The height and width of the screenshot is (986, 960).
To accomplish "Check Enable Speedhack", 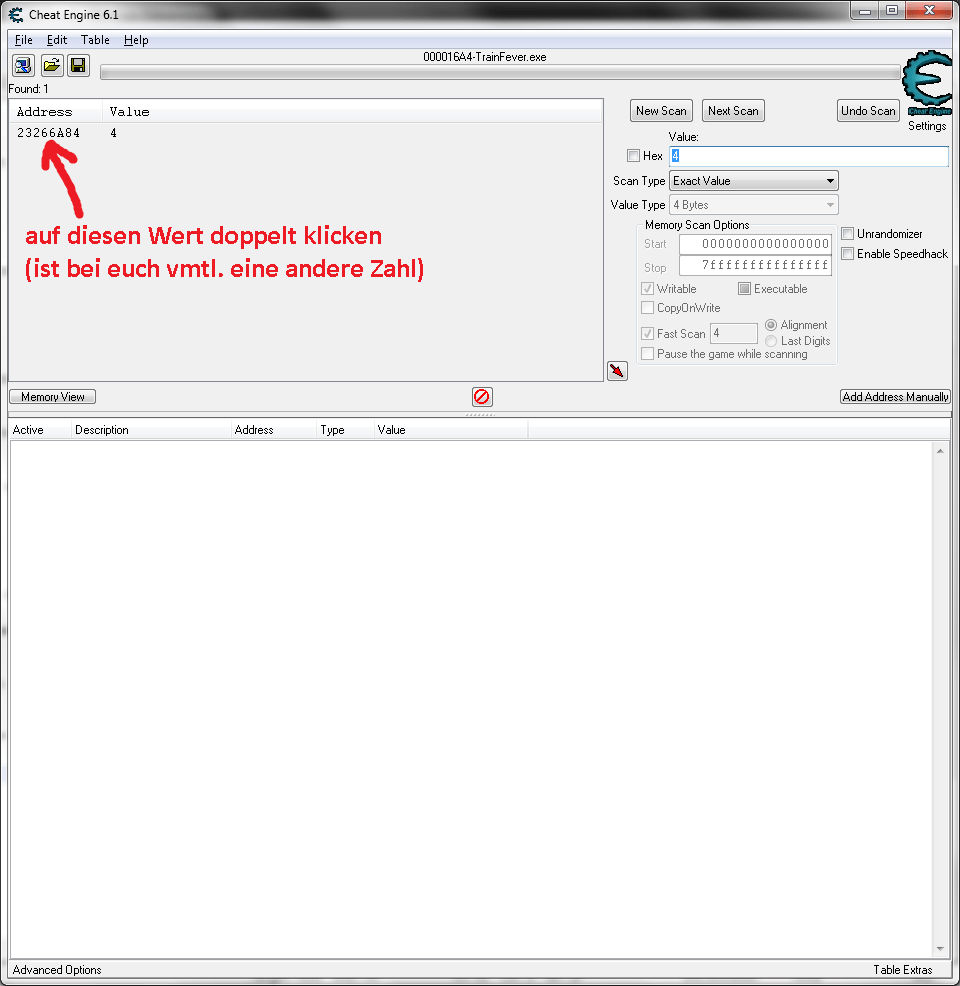I will (x=847, y=253).
